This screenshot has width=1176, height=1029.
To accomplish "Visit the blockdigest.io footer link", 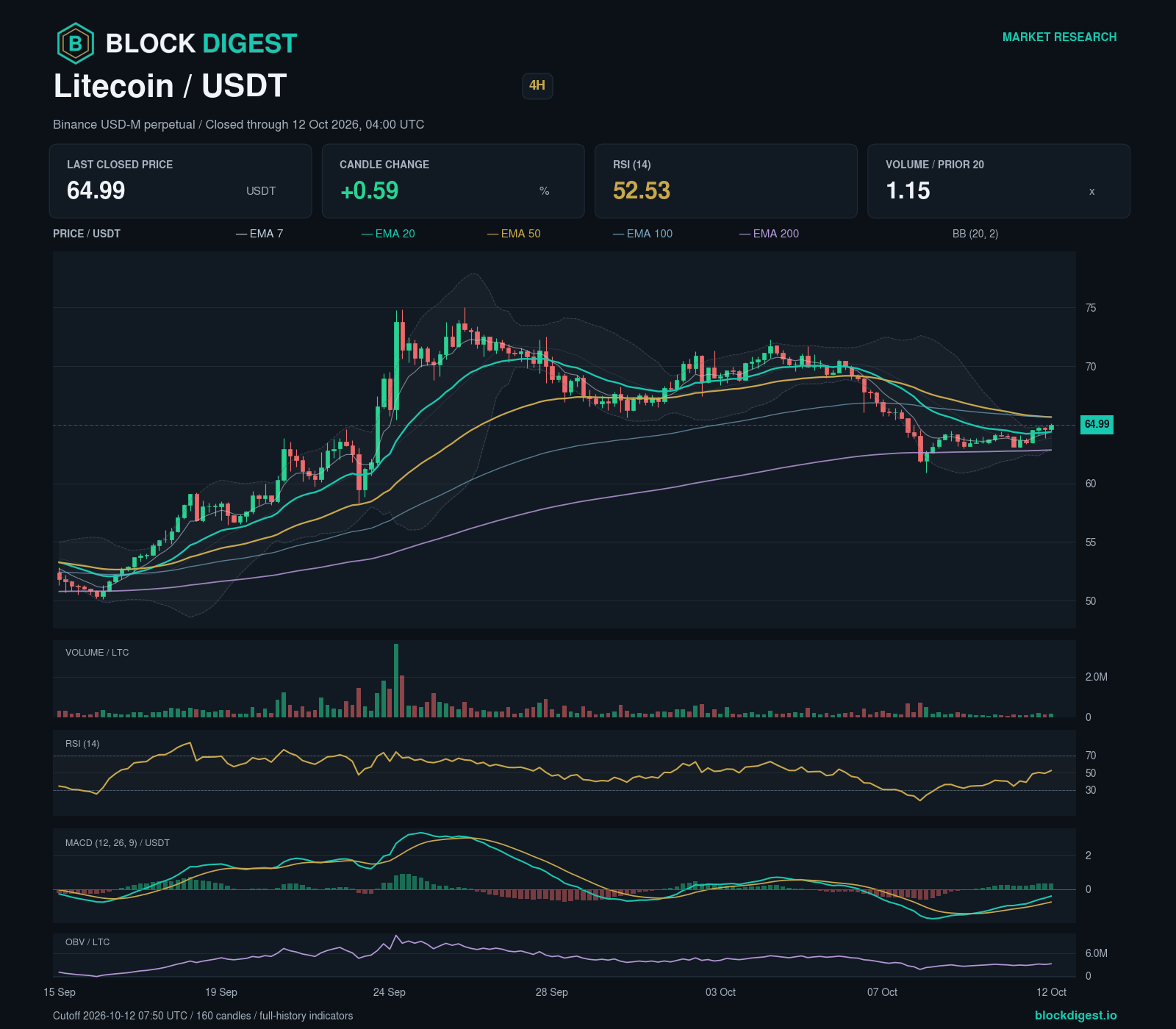I will [x=1075, y=1015].
